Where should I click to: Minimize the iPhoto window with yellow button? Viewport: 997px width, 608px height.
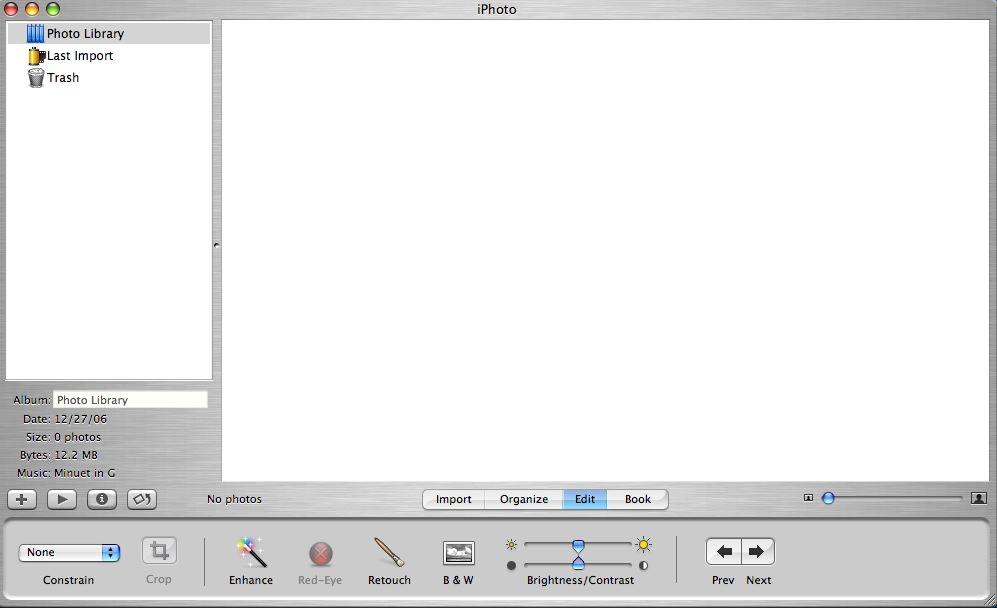(32, 9)
